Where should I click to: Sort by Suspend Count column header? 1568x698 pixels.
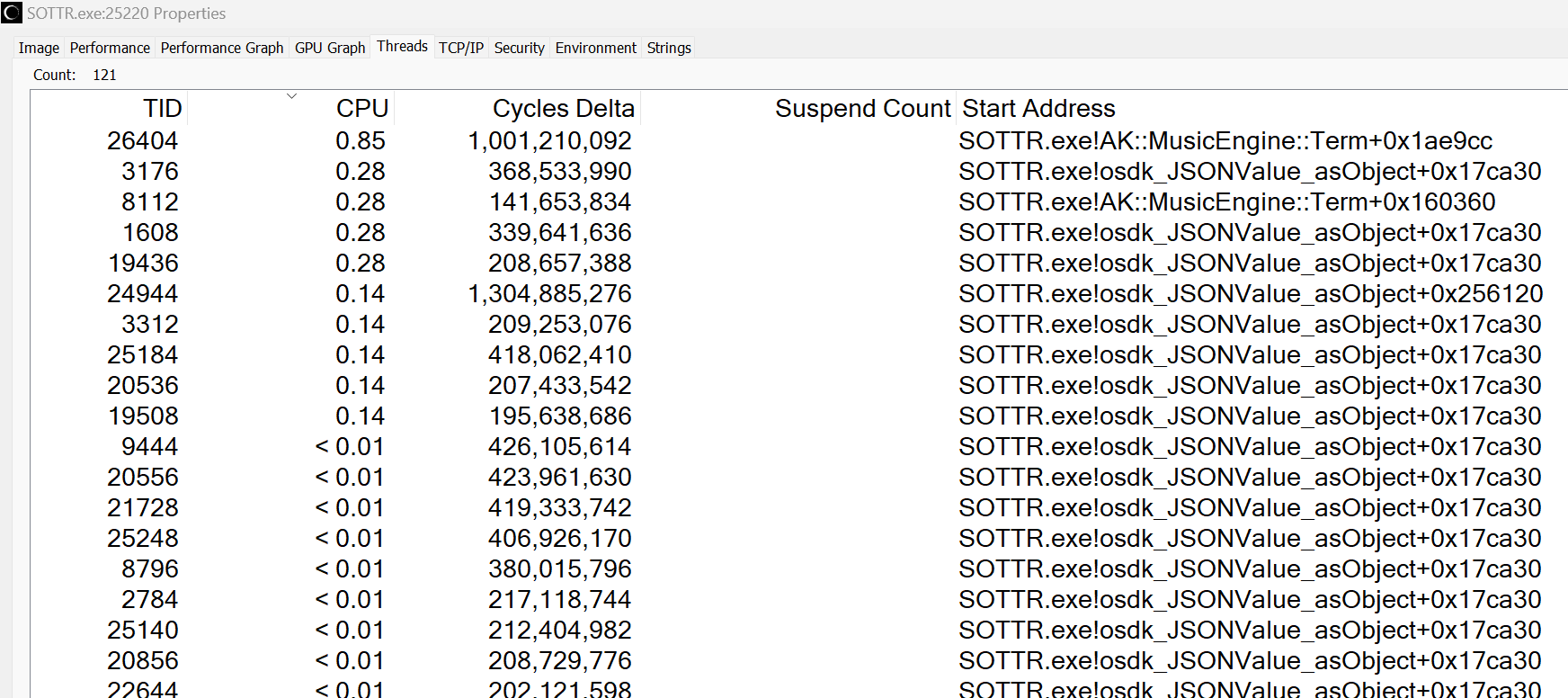[798, 108]
